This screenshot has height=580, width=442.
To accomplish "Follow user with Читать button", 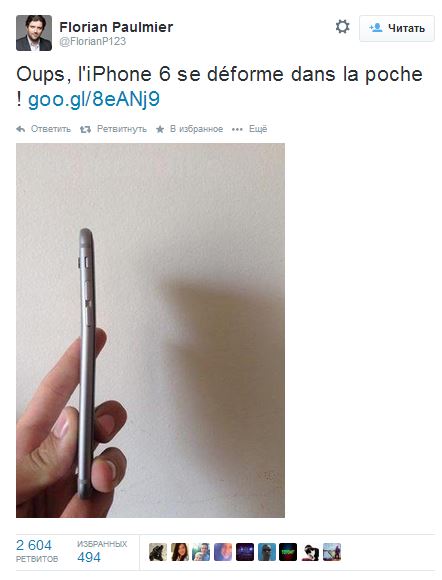I will pyautogui.click(x=397, y=28).
